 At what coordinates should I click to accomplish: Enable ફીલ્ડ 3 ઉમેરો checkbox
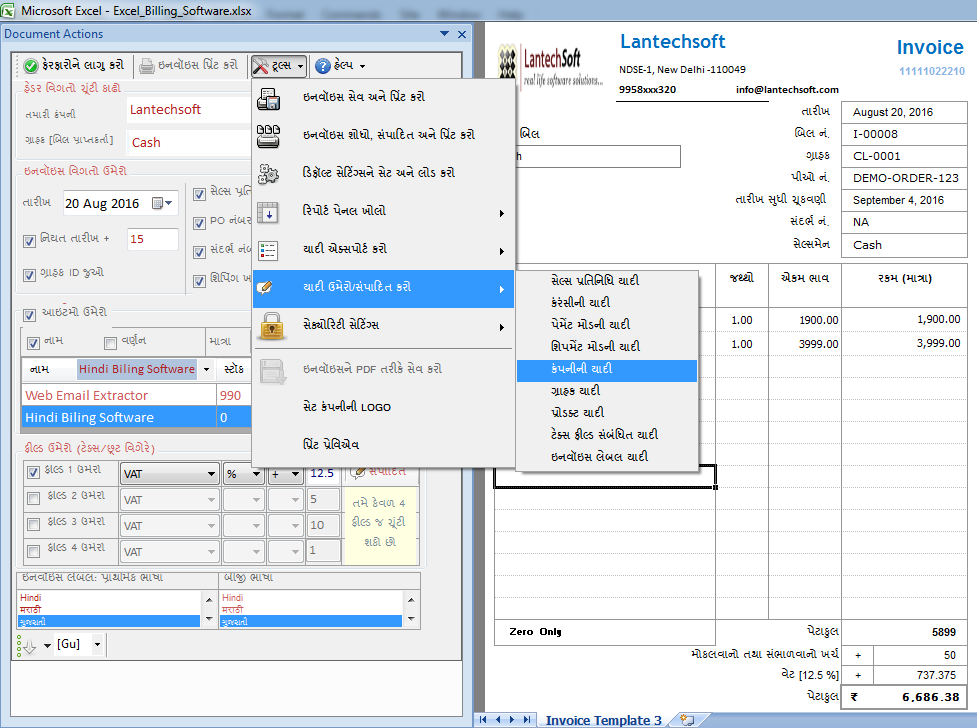point(34,525)
